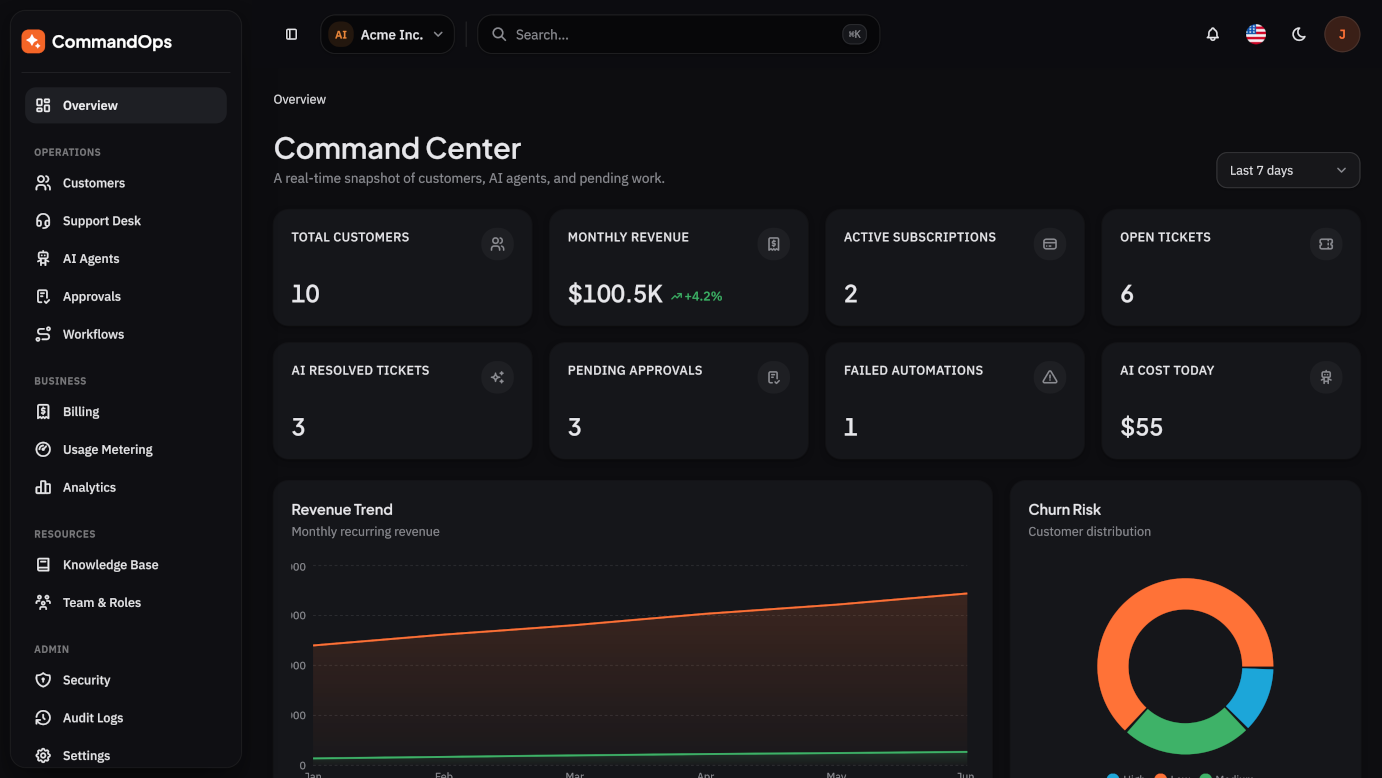
Task: Click the Churn Risk chart title
Action: pos(1064,510)
